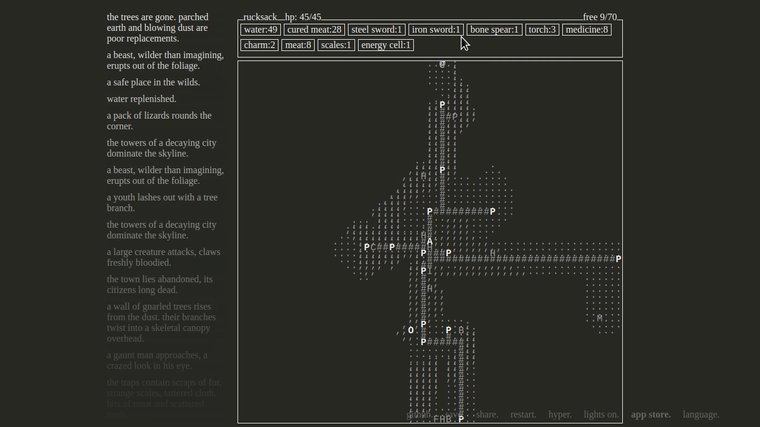Click the P outpost at far right road end
This screenshot has width=760, height=427.
click(x=618, y=259)
